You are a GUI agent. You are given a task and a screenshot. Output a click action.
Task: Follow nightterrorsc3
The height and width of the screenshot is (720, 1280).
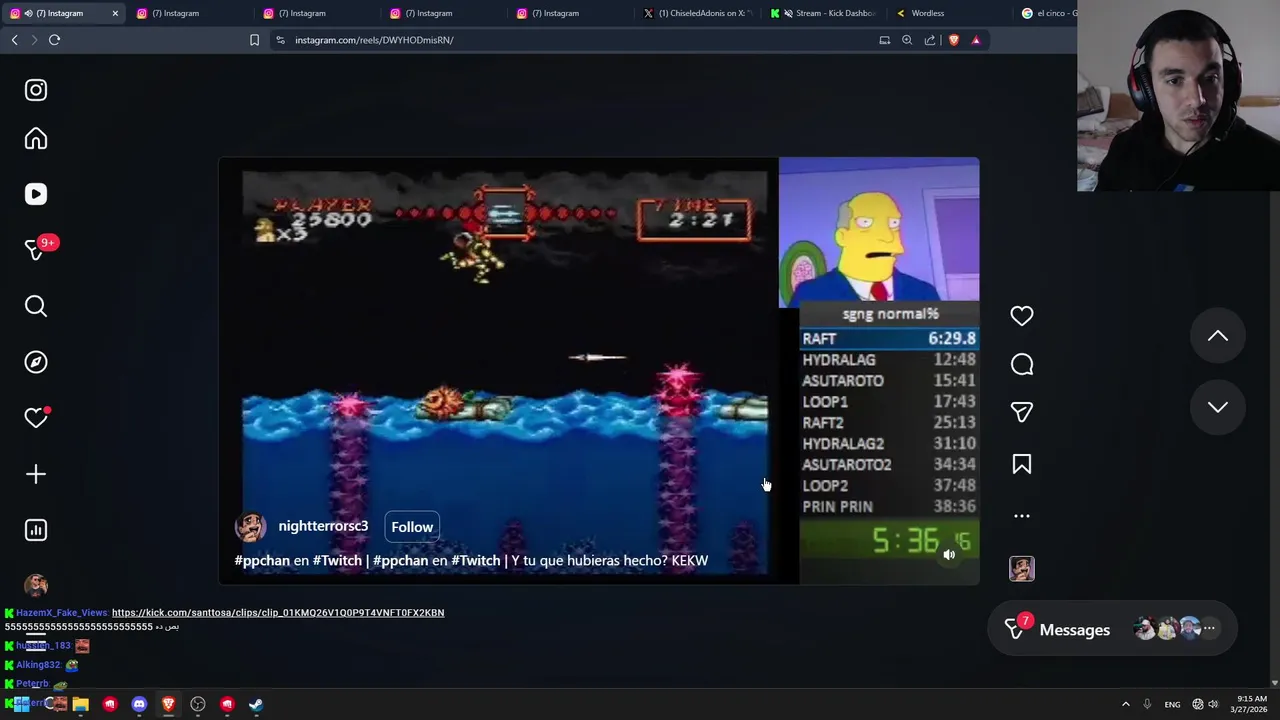click(x=412, y=527)
